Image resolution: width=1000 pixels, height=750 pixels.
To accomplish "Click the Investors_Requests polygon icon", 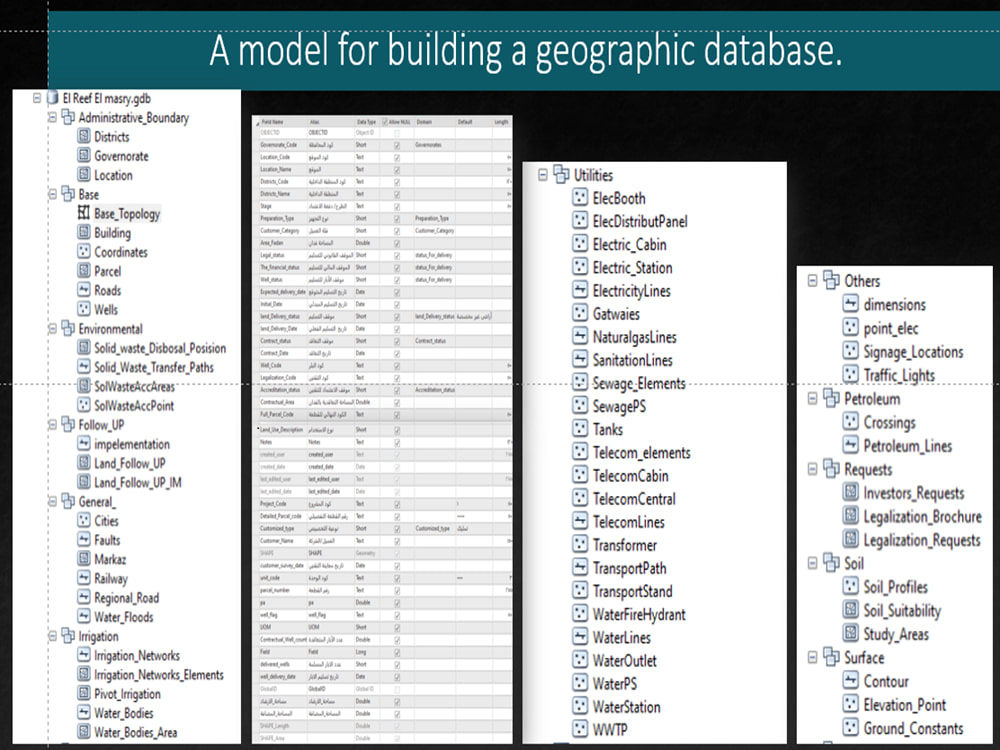I will [850, 492].
